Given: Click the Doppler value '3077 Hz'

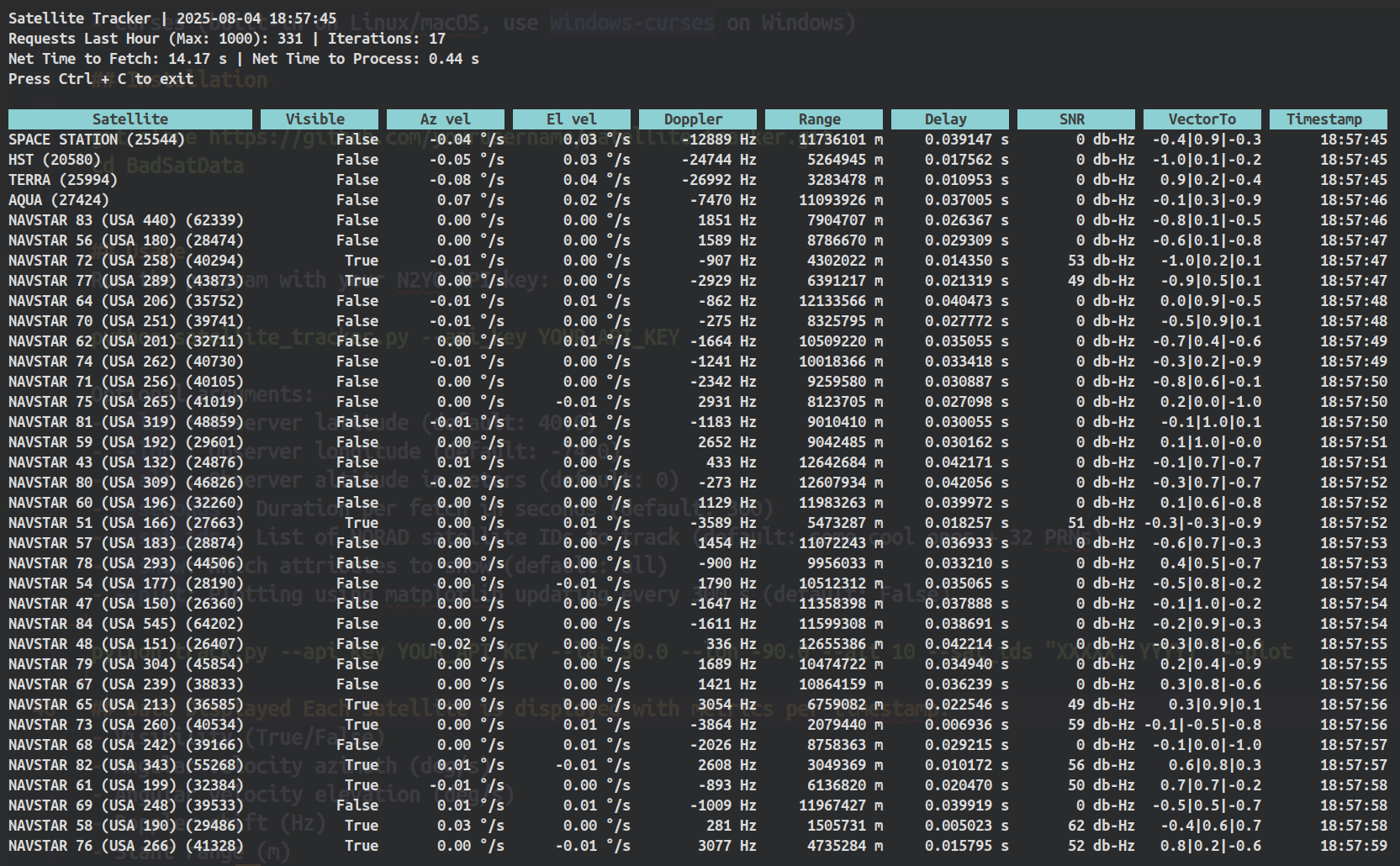Looking at the screenshot, I should [x=727, y=846].
